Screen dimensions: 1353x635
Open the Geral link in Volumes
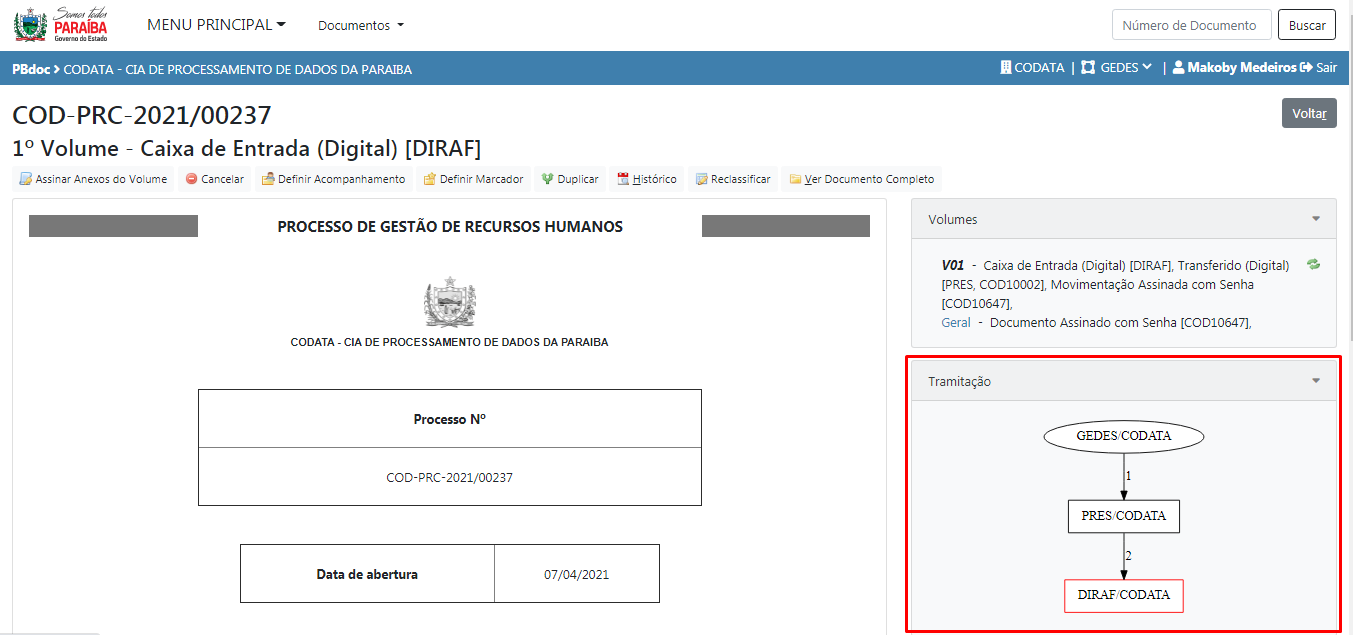click(x=955, y=323)
